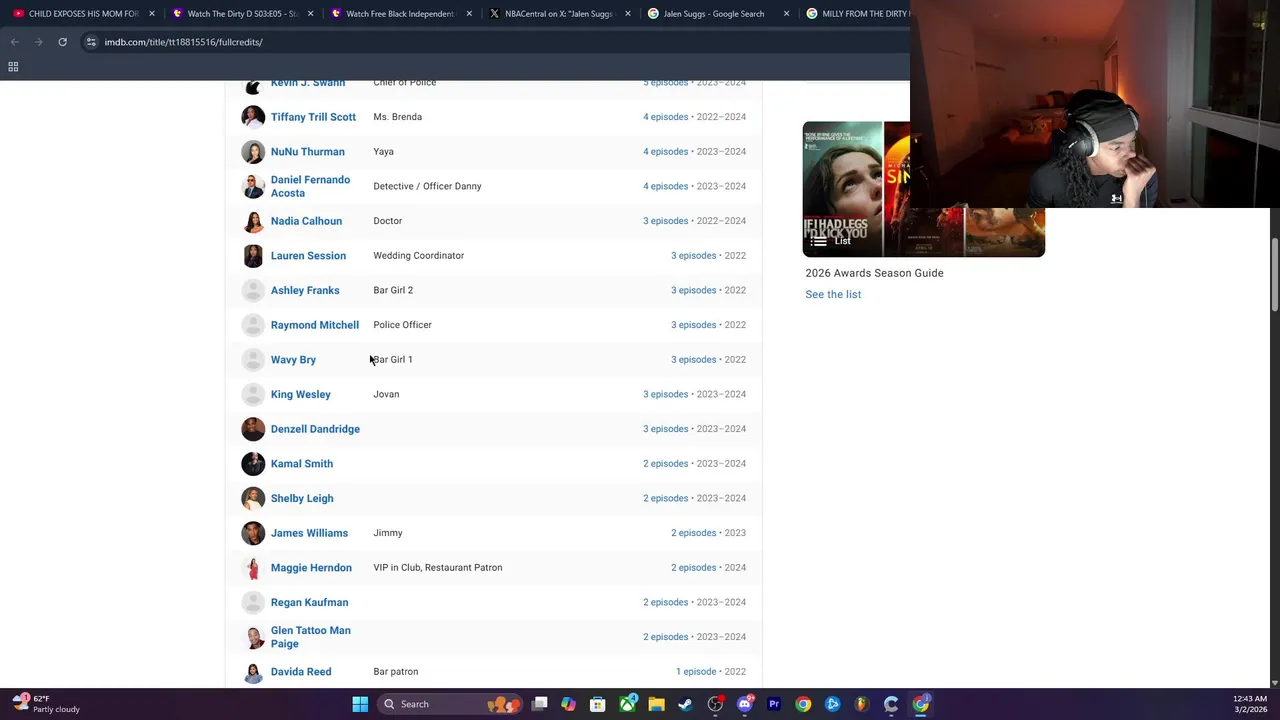Open Discord from taskbar

click(x=744, y=704)
